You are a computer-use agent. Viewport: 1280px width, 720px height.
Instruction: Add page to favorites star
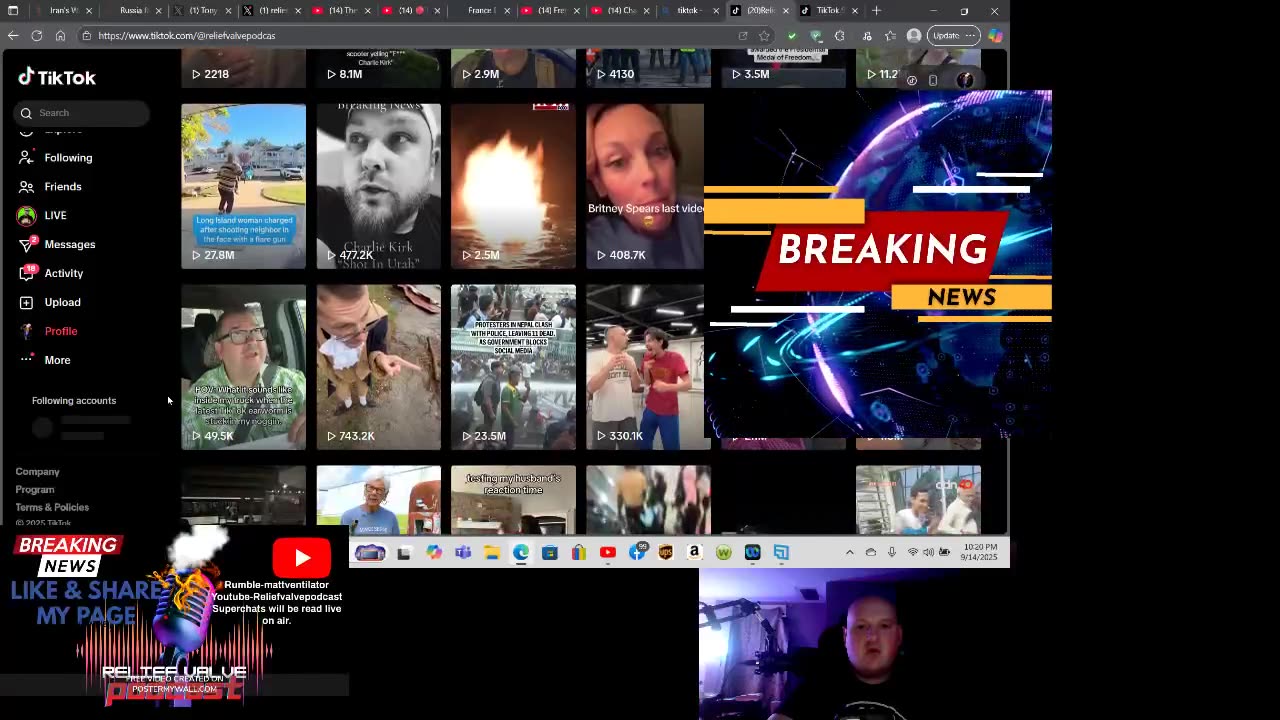click(x=765, y=36)
